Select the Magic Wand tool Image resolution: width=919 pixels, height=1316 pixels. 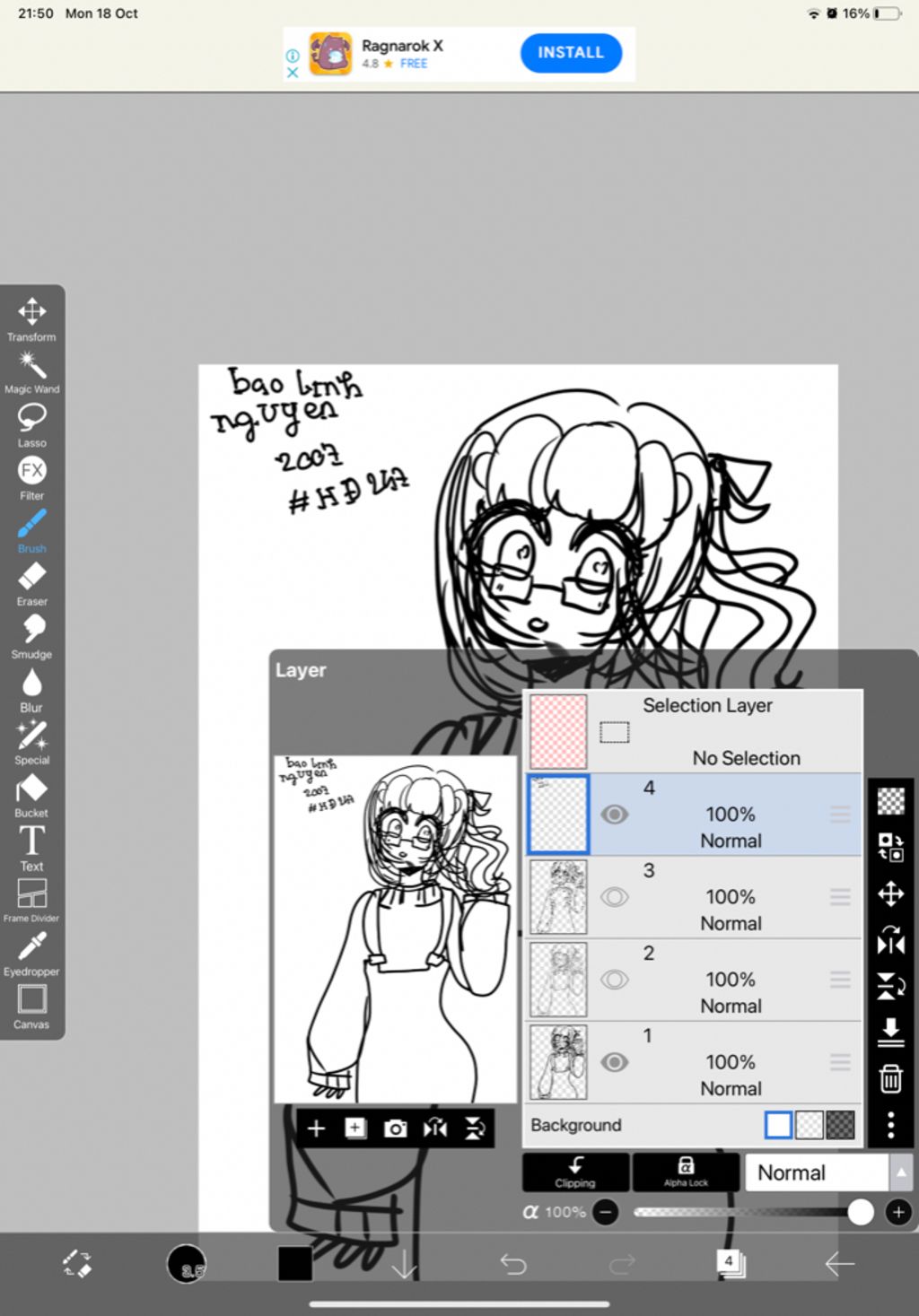(x=32, y=372)
